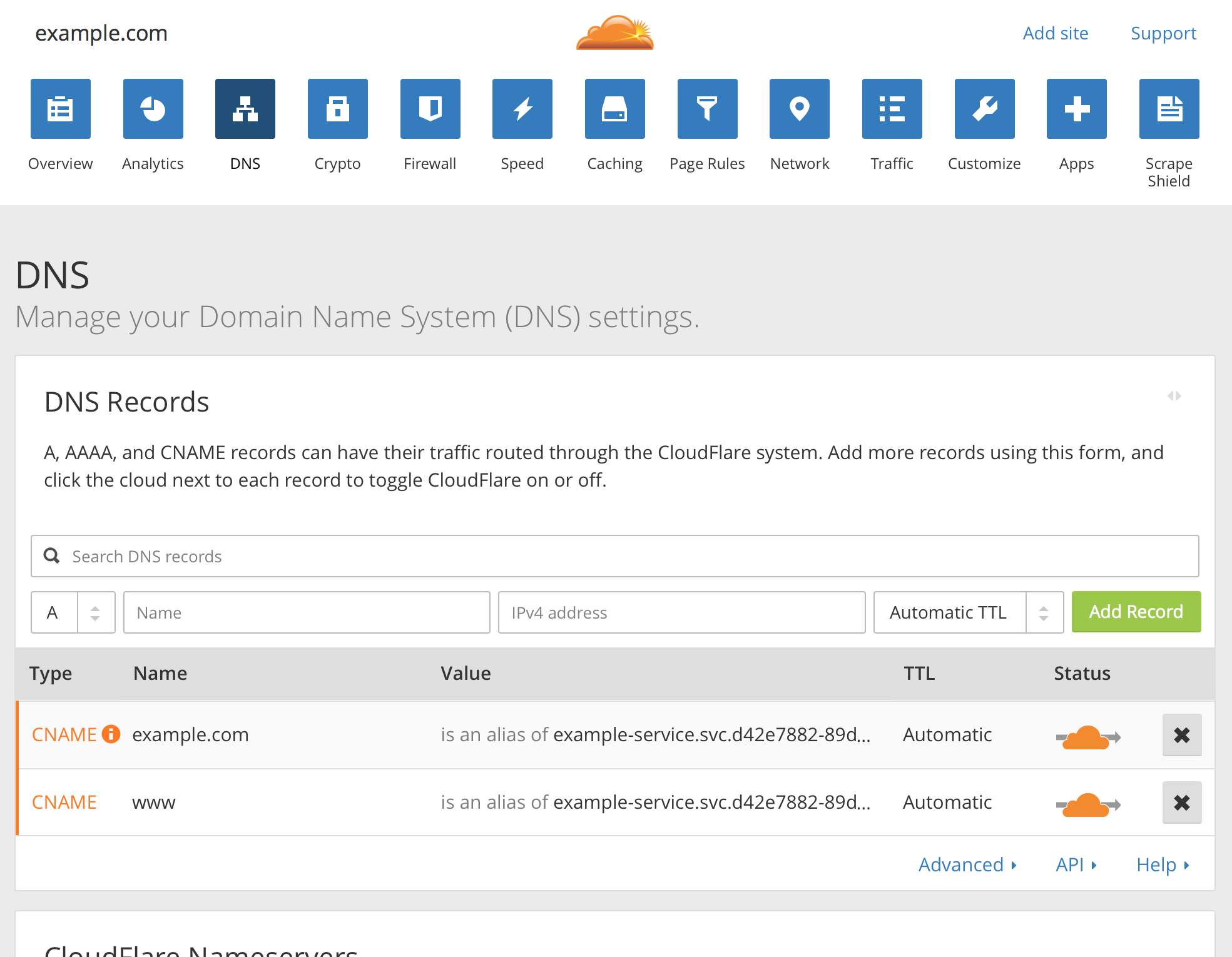
Task: Focus the IPv4 address input field
Action: tap(682, 612)
